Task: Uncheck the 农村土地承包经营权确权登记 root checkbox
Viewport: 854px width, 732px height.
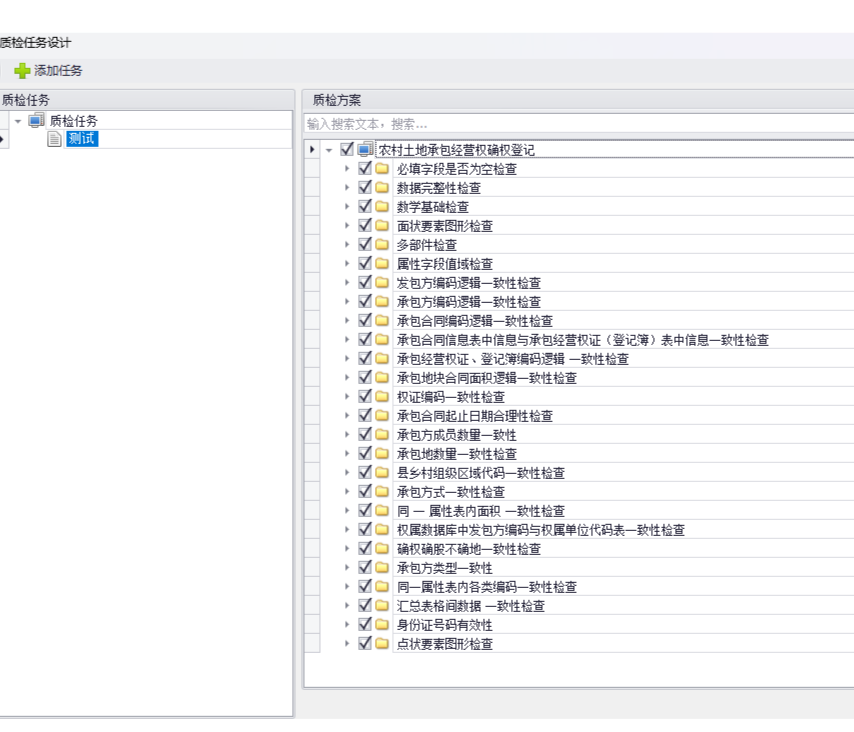Action: click(x=347, y=149)
